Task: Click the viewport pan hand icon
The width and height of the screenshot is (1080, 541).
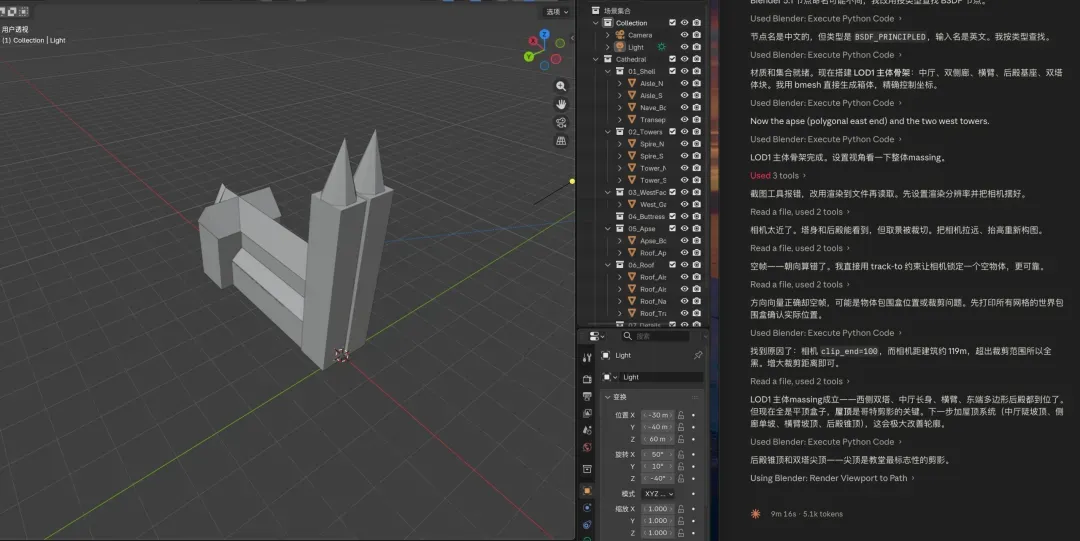Action: [x=561, y=104]
